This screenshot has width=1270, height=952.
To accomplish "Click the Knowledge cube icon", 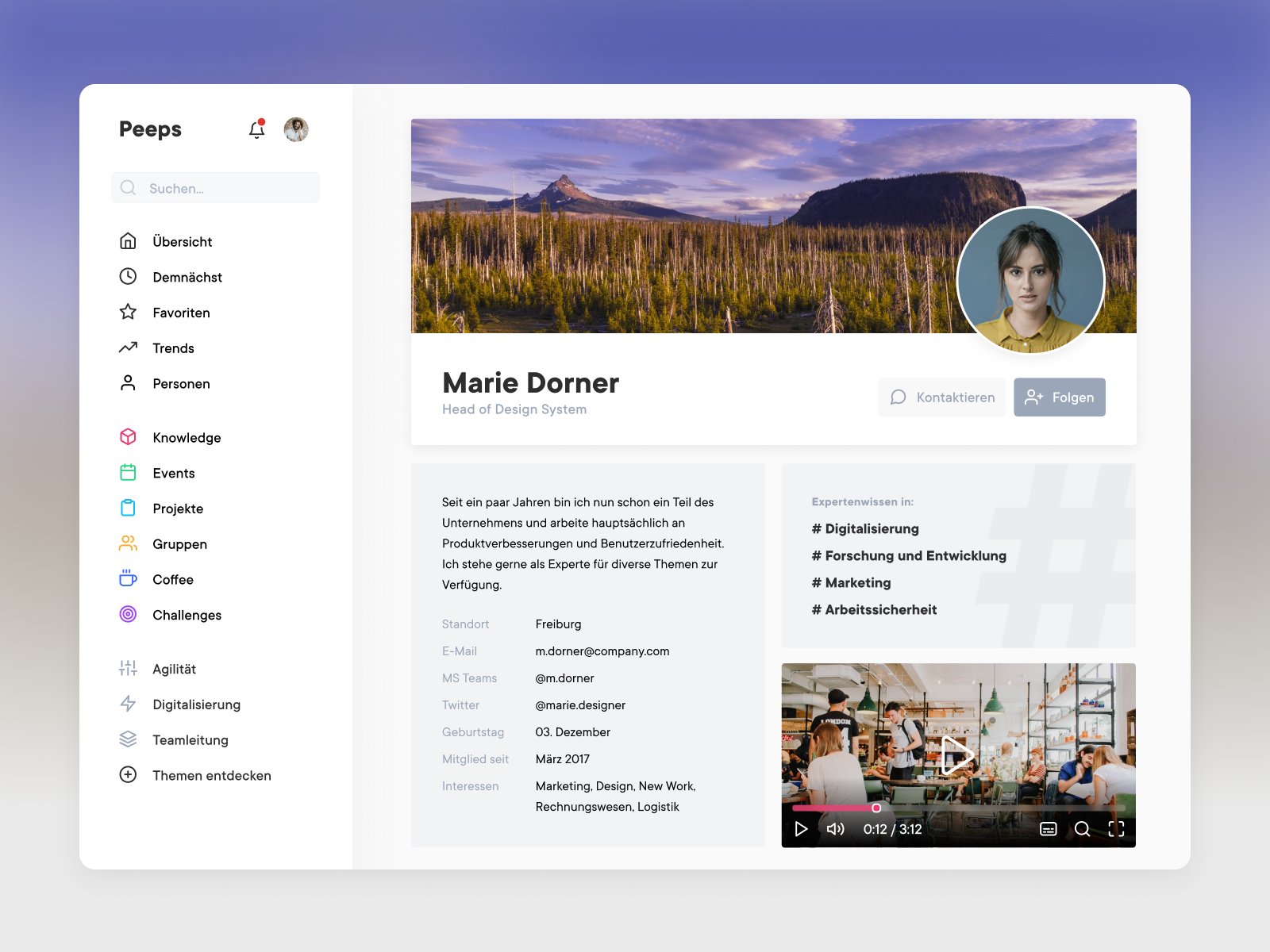I will [x=128, y=437].
